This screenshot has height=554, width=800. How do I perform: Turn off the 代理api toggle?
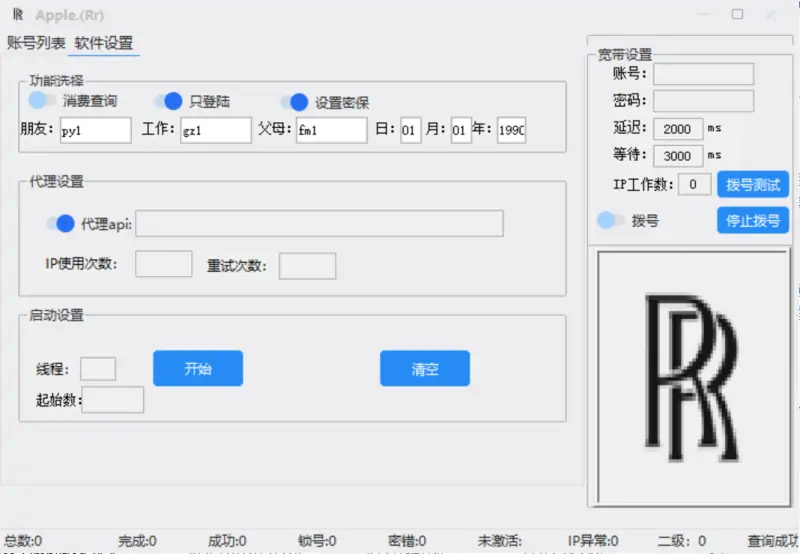tap(60, 224)
